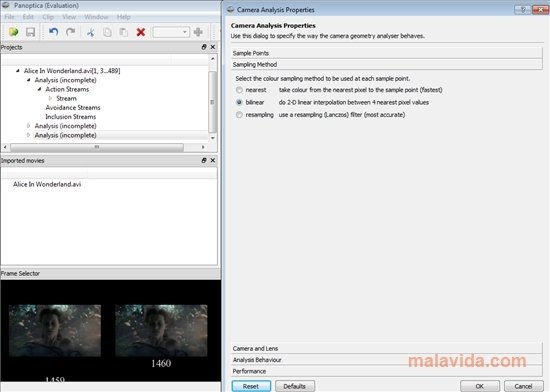Image resolution: width=550 pixels, height=392 pixels.
Task: Collapse the Action Streams tree node
Action: (x=40, y=89)
